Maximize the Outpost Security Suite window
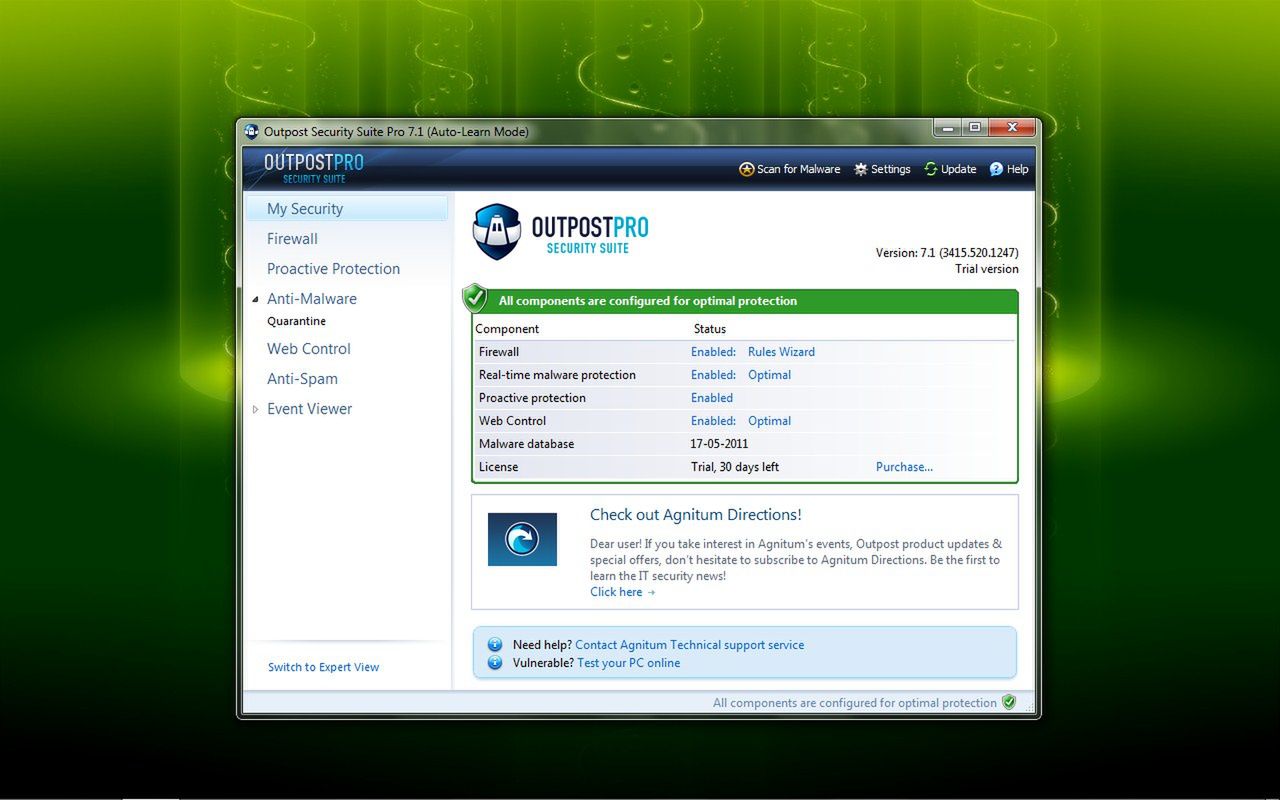The height and width of the screenshot is (800, 1280). [x=974, y=128]
